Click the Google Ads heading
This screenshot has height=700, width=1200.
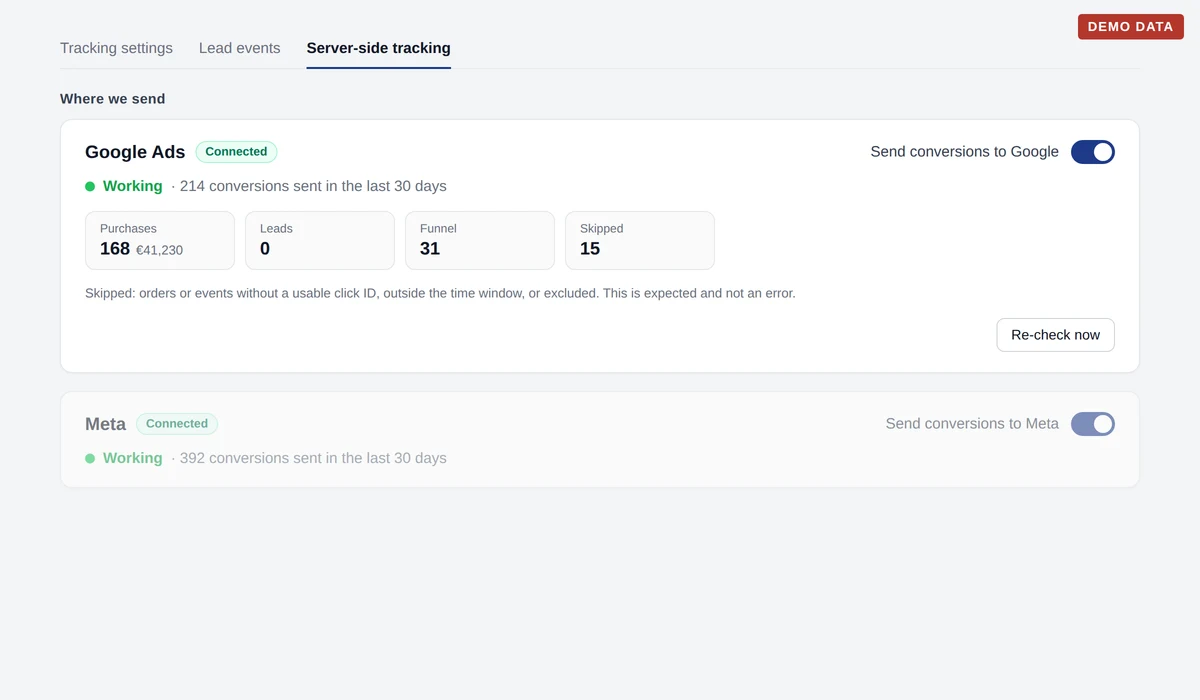(x=135, y=152)
